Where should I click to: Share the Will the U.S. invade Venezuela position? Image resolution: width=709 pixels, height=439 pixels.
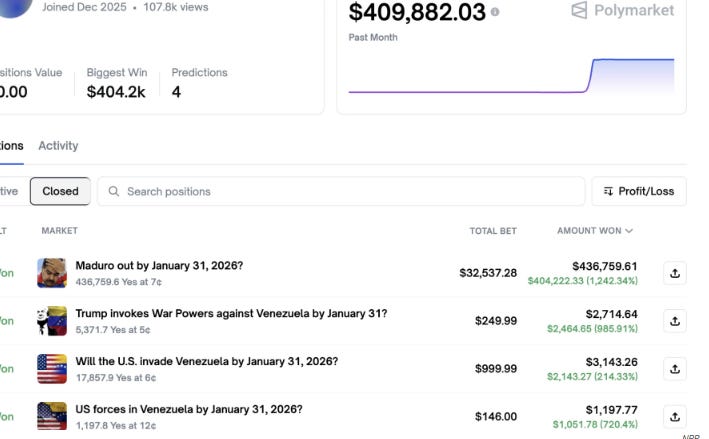pyautogui.click(x=675, y=369)
